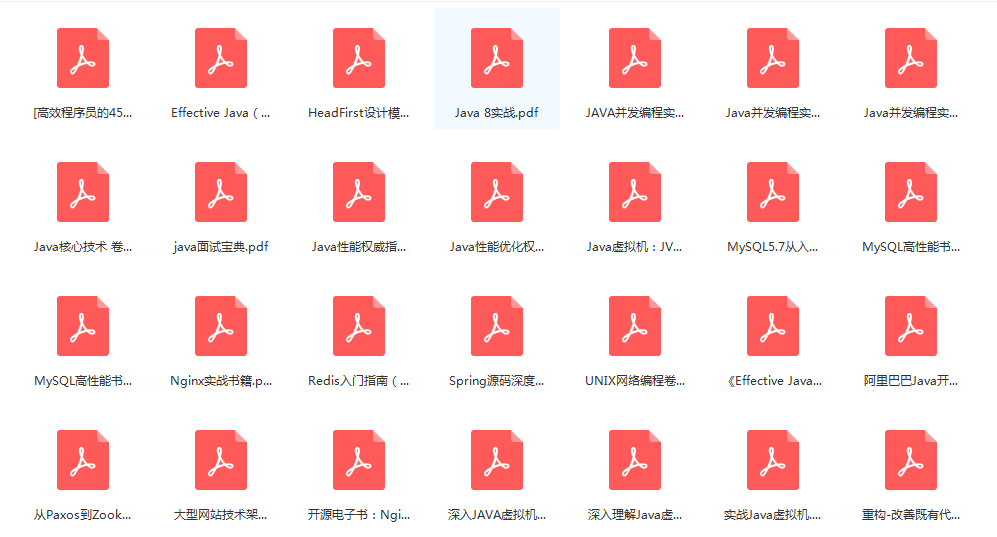Click the label "Nginx实战书籍.p..."

pos(221,381)
